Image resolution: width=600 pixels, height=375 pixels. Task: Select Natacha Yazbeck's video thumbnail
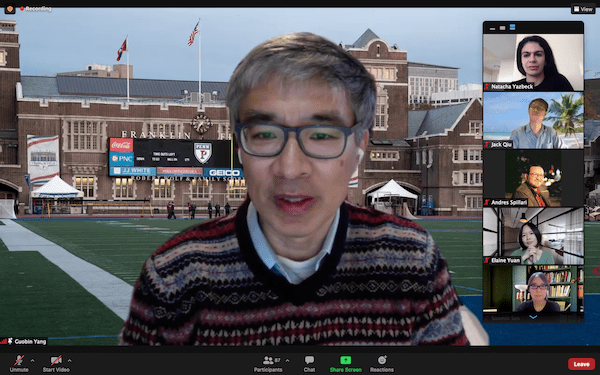pyautogui.click(x=533, y=62)
